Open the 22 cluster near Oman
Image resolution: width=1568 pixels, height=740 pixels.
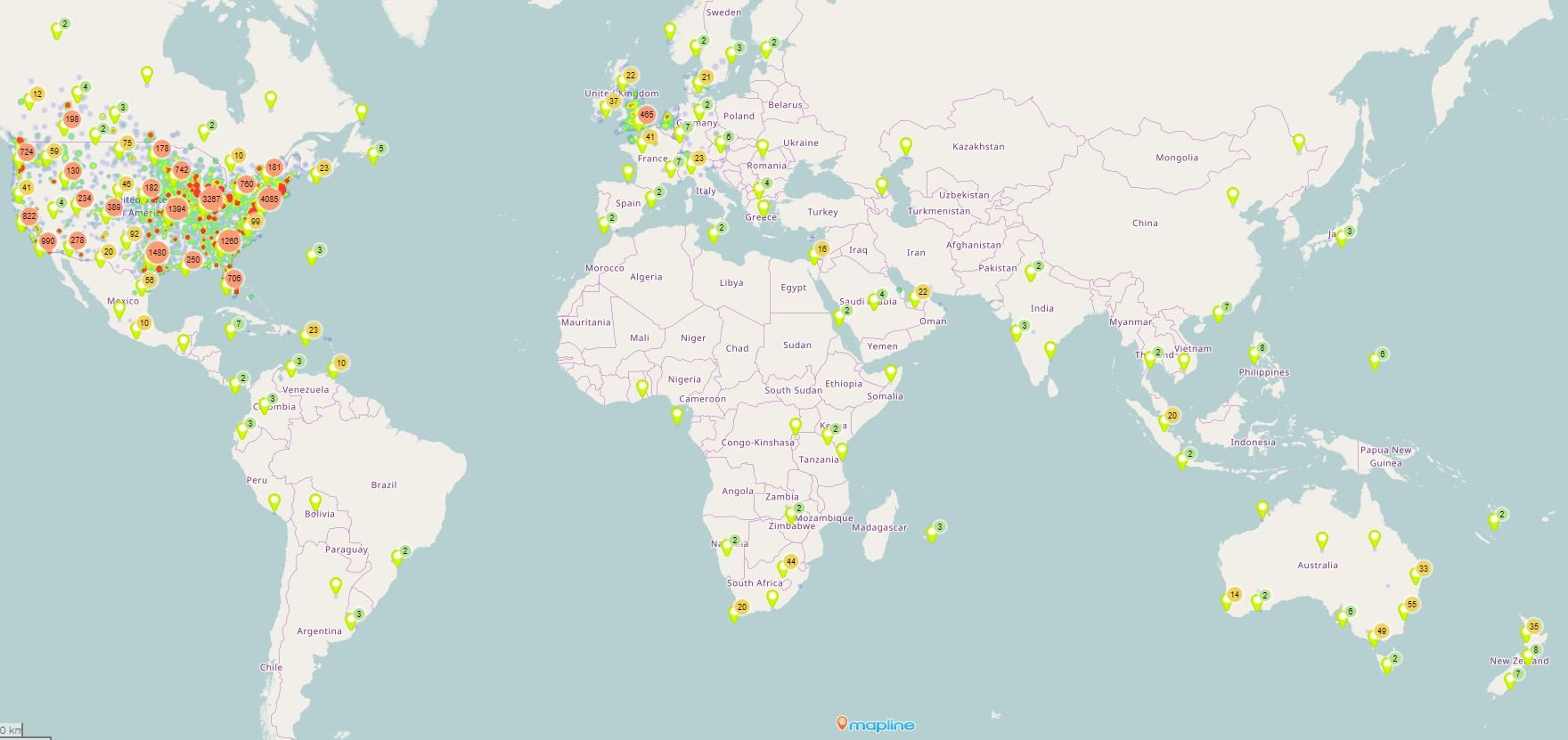[x=922, y=292]
